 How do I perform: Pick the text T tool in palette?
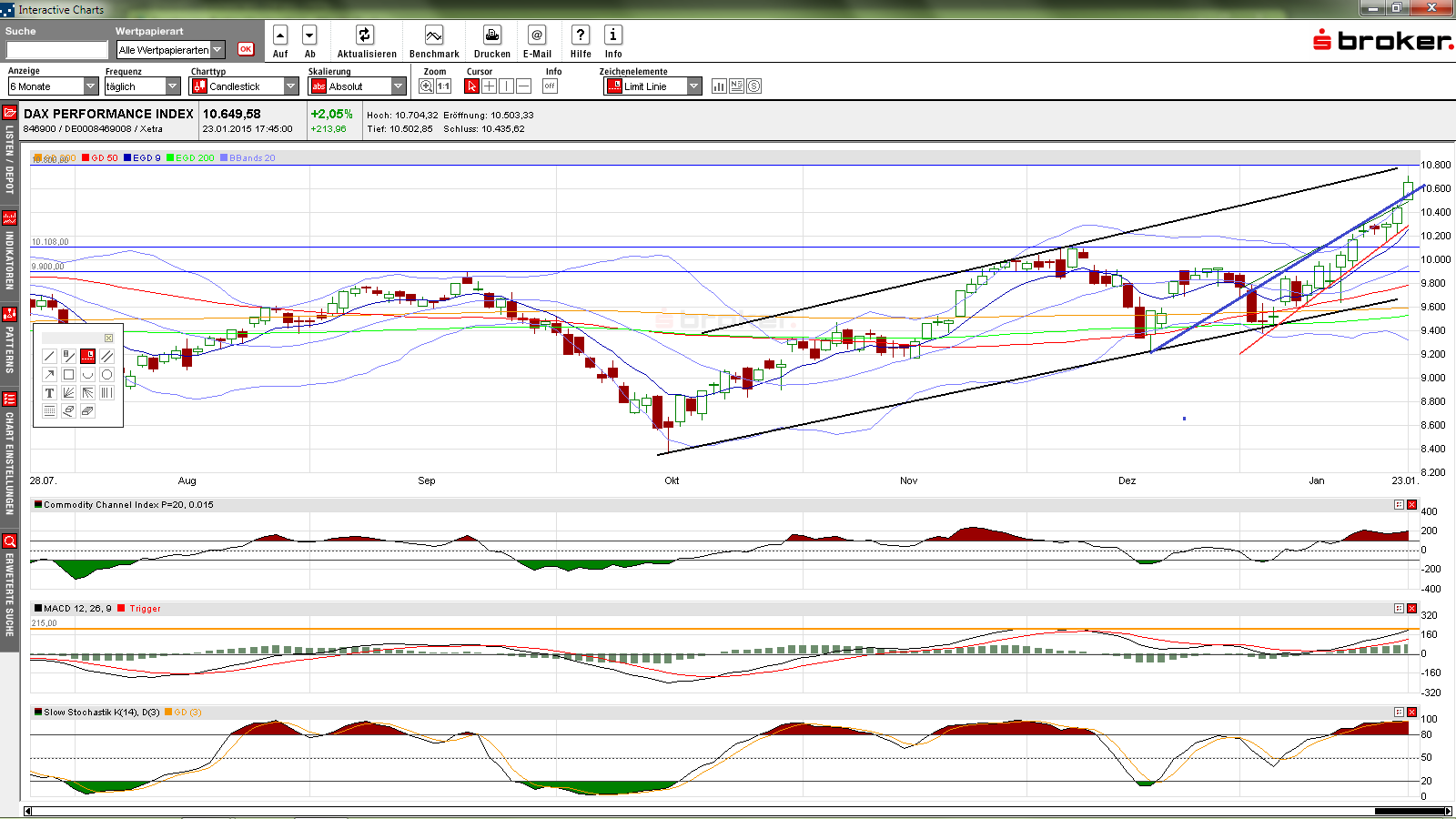click(49, 392)
